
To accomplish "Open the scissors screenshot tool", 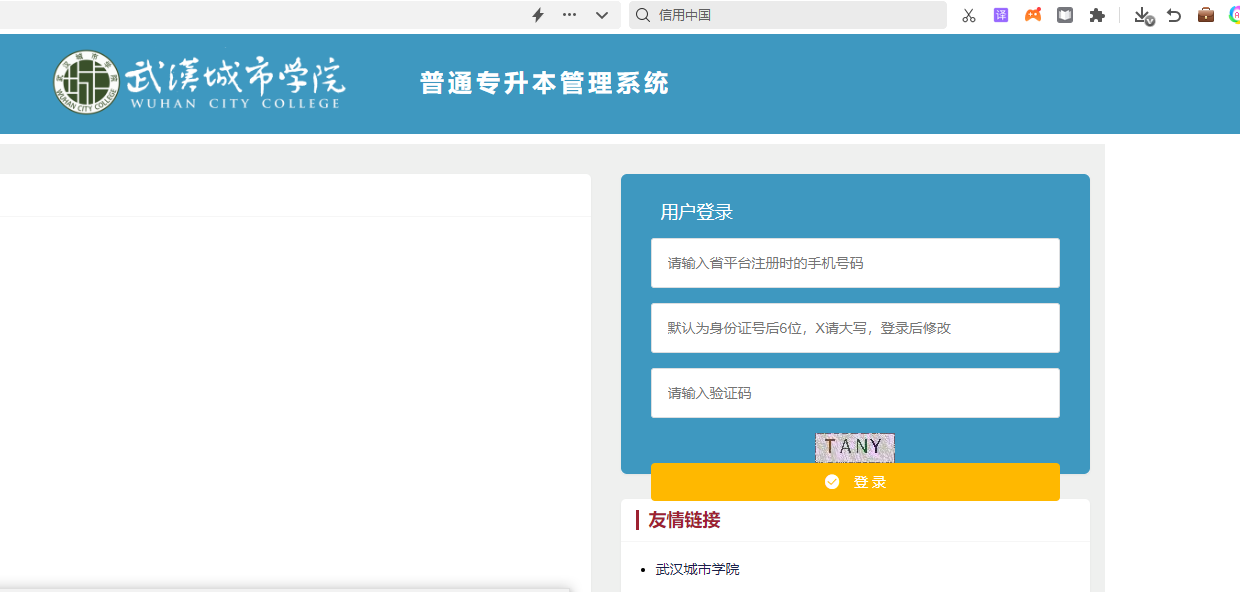I will click(x=968, y=15).
